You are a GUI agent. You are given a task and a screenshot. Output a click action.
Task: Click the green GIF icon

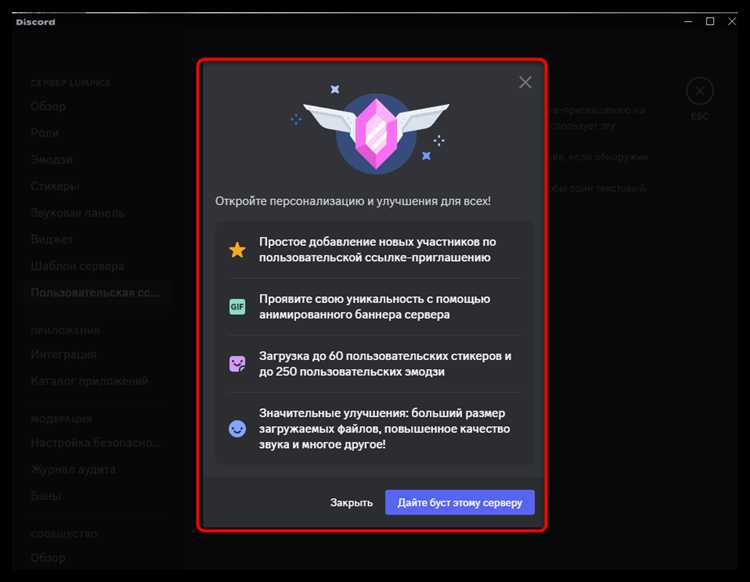click(x=237, y=307)
